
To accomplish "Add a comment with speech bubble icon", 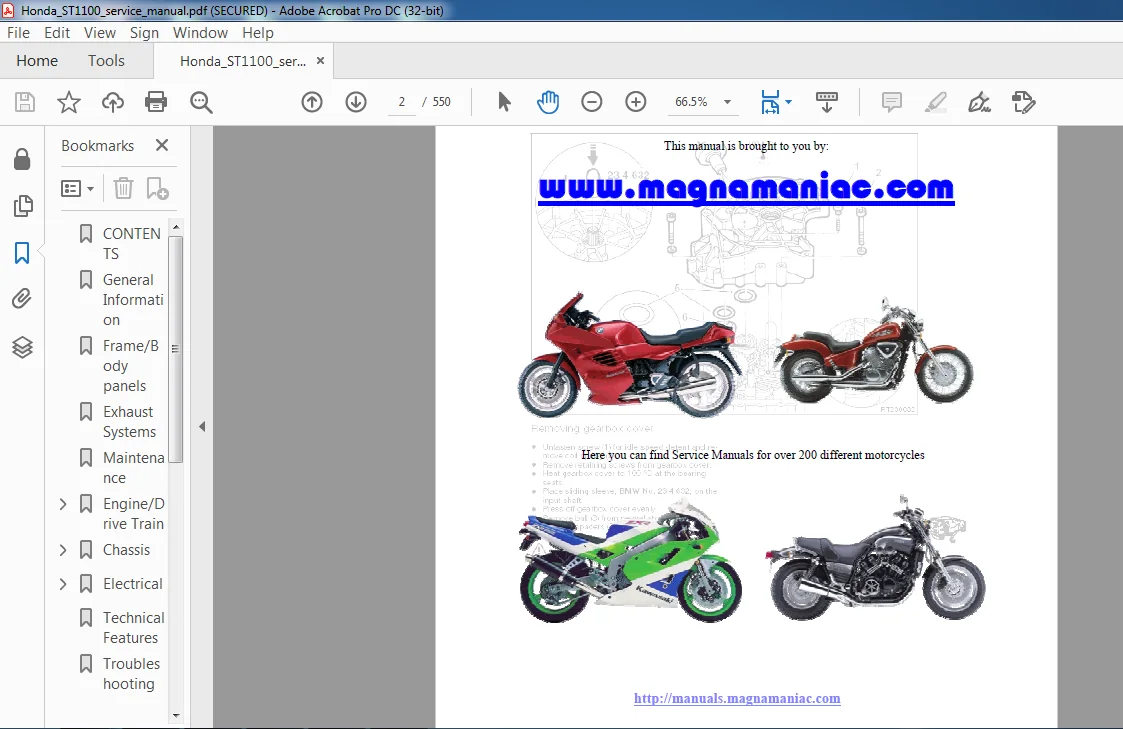I will point(892,102).
